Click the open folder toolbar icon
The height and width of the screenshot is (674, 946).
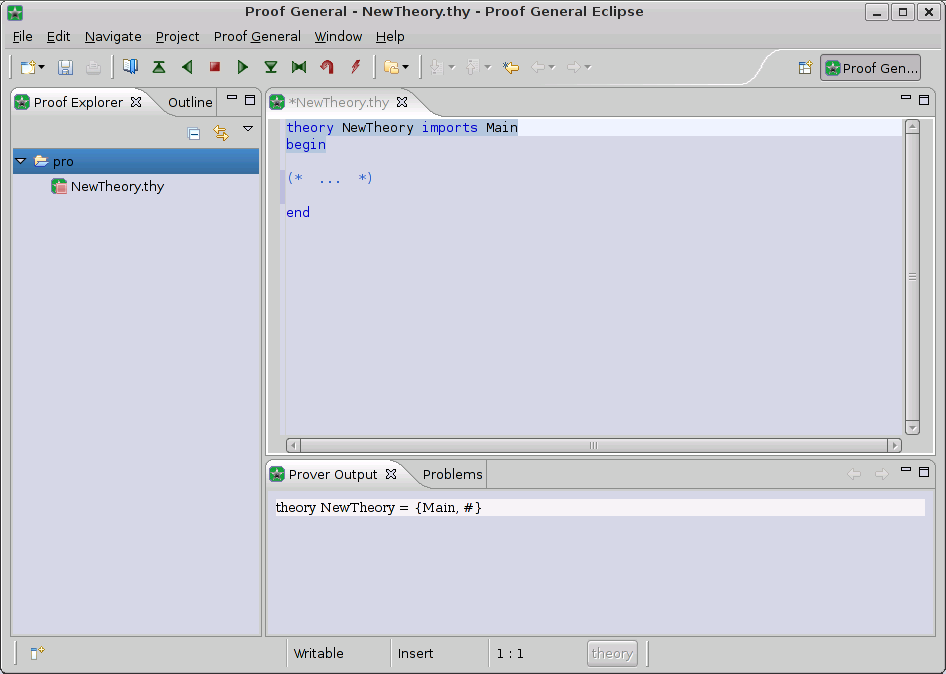(392, 67)
